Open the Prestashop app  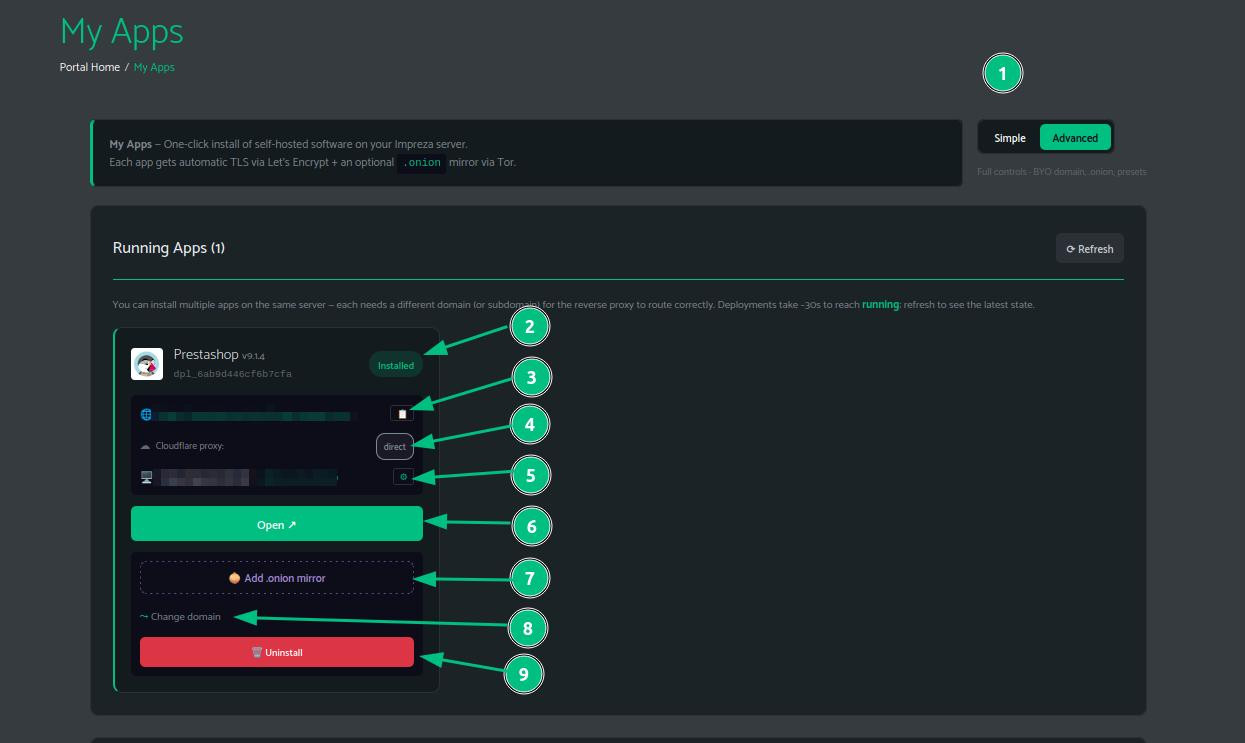(x=277, y=524)
